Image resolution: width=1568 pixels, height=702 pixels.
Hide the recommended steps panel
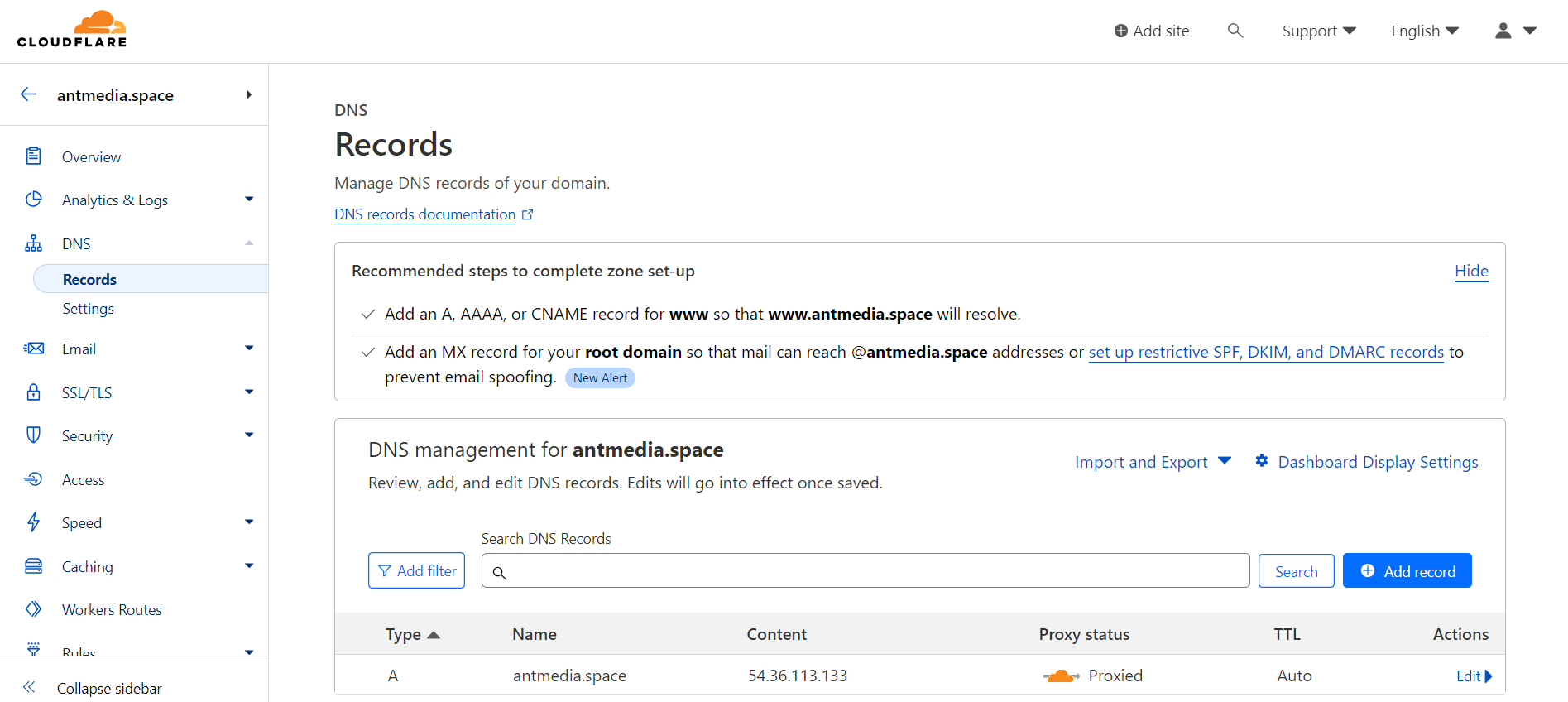click(1471, 271)
